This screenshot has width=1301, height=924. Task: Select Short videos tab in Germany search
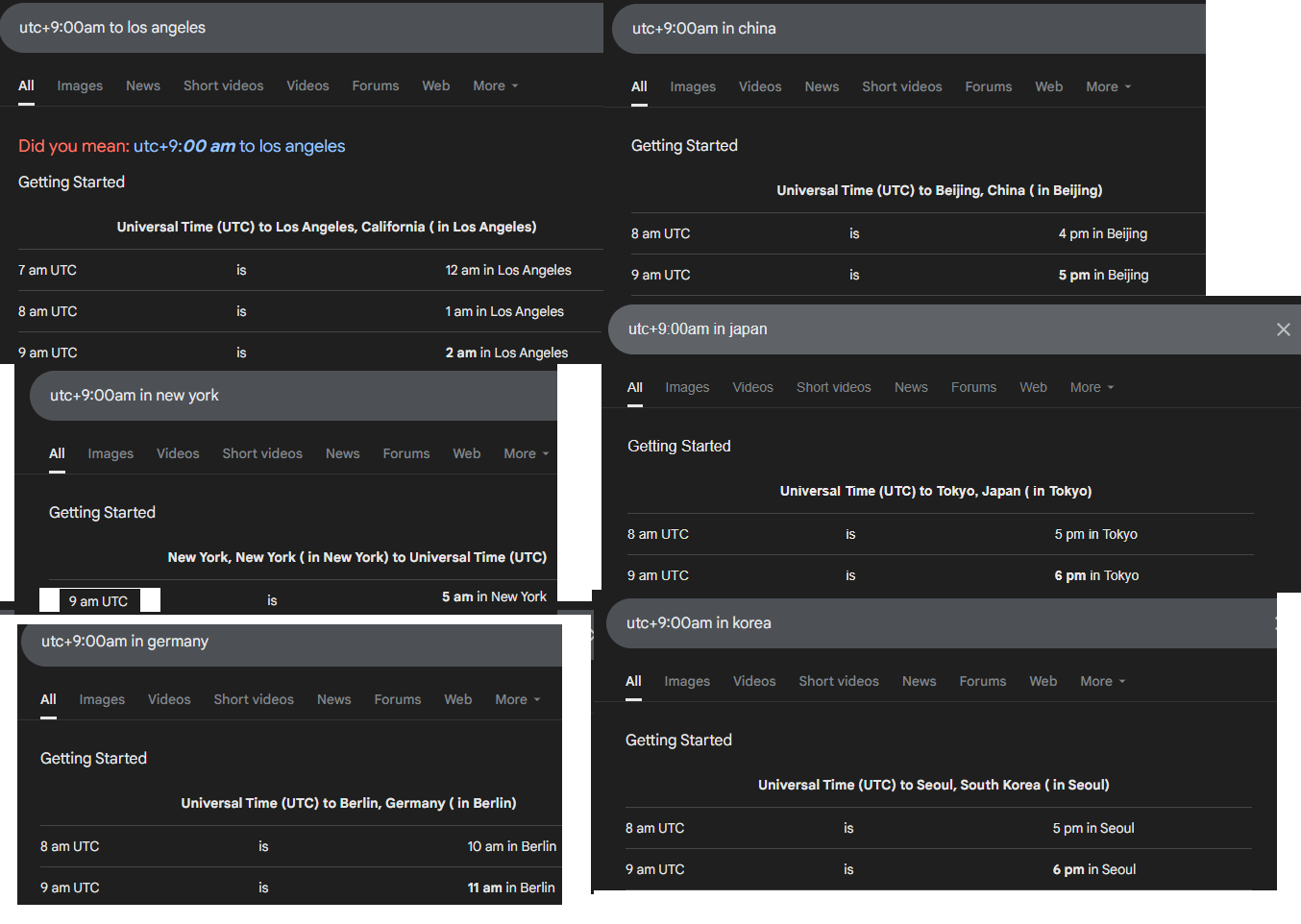coord(254,699)
